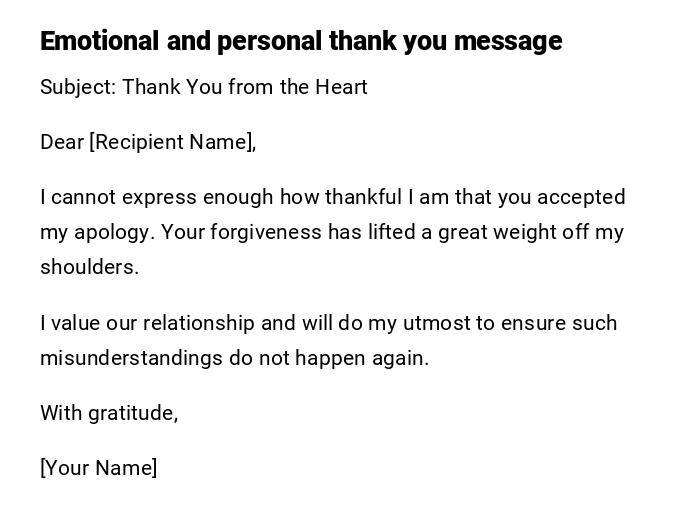Click the word "Heart" in subject line
700x530 pixels.
click(341, 88)
